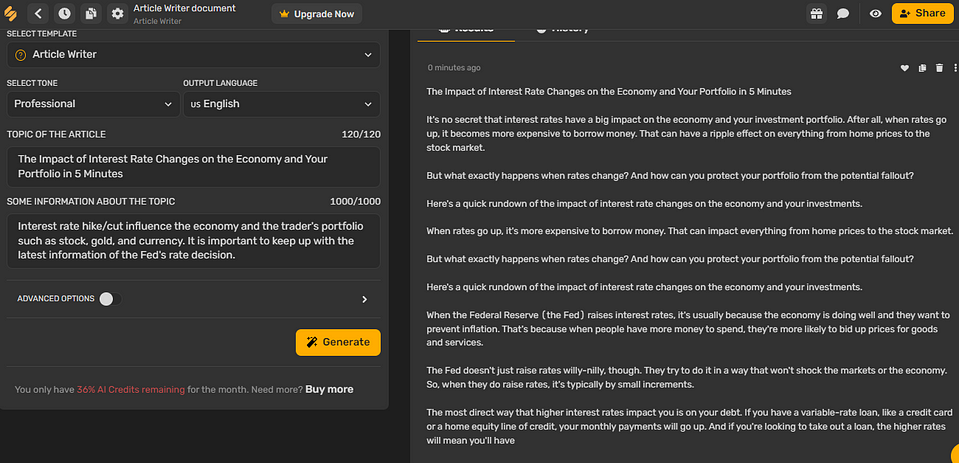Screen dimensions: 959x463
Task: Click the copy documents icon in the top bar
Action: click(x=91, y=14)
